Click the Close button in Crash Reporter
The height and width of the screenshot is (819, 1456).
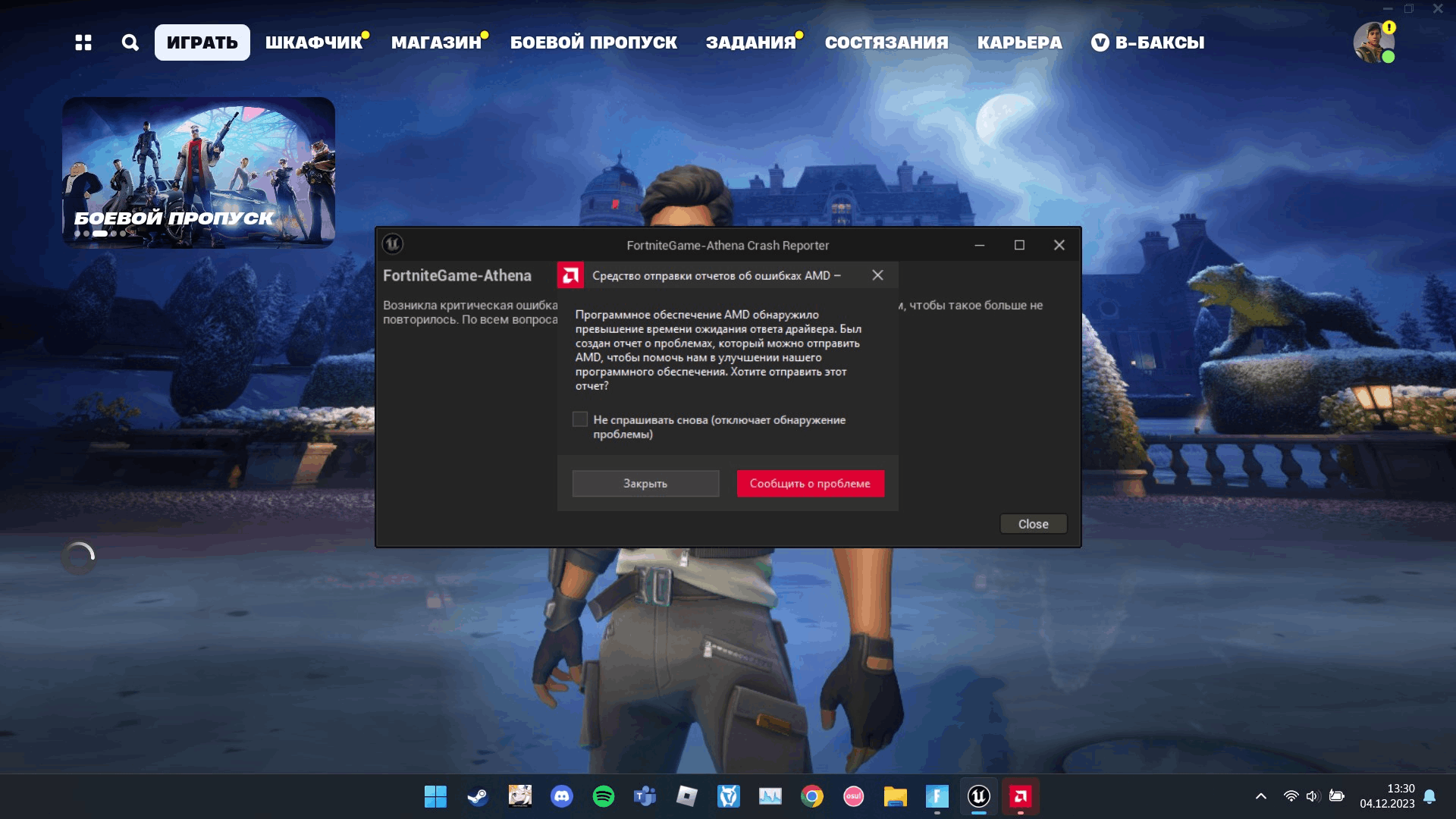click(1033, 524)
